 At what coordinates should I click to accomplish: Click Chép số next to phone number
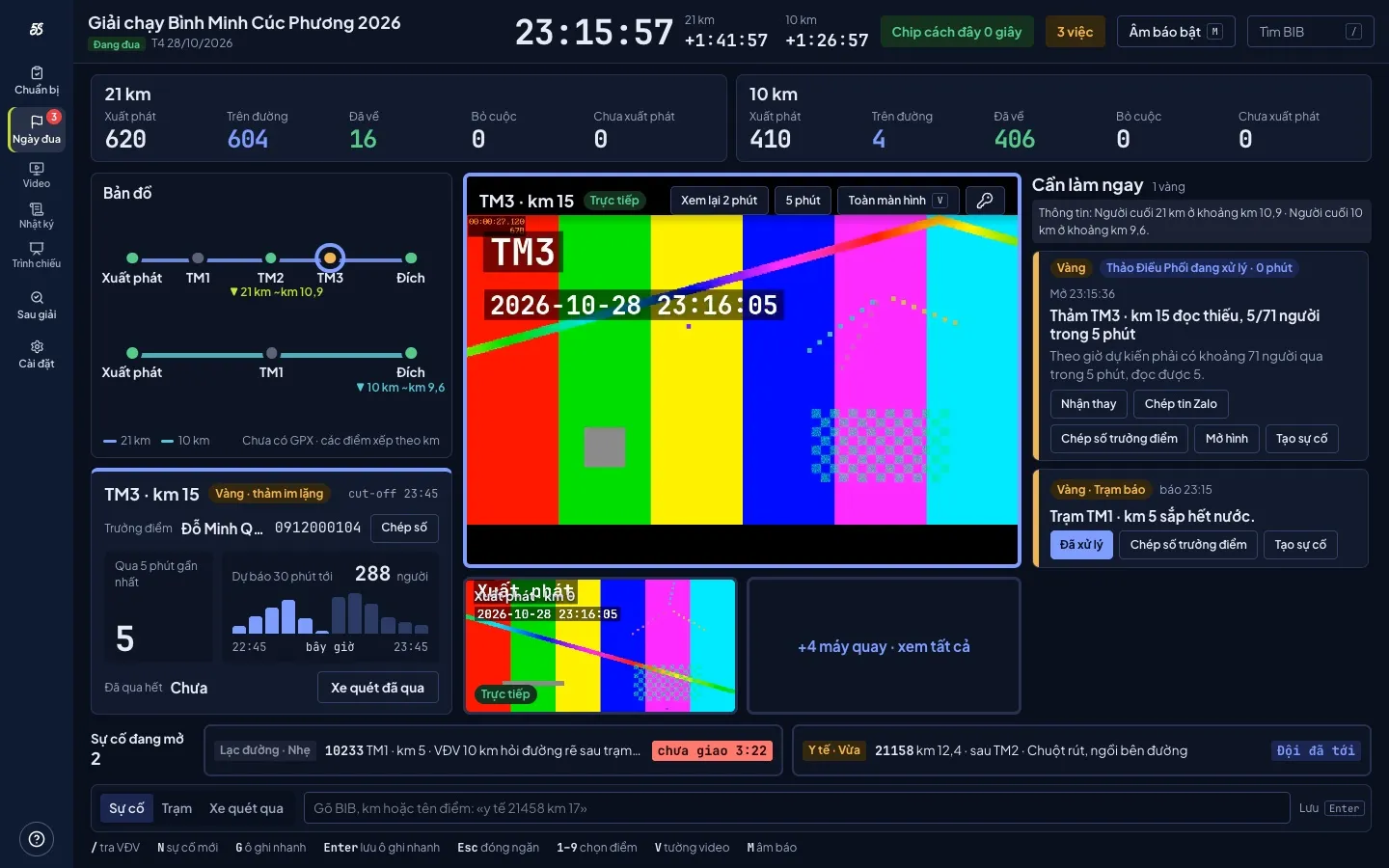[404, 528]
